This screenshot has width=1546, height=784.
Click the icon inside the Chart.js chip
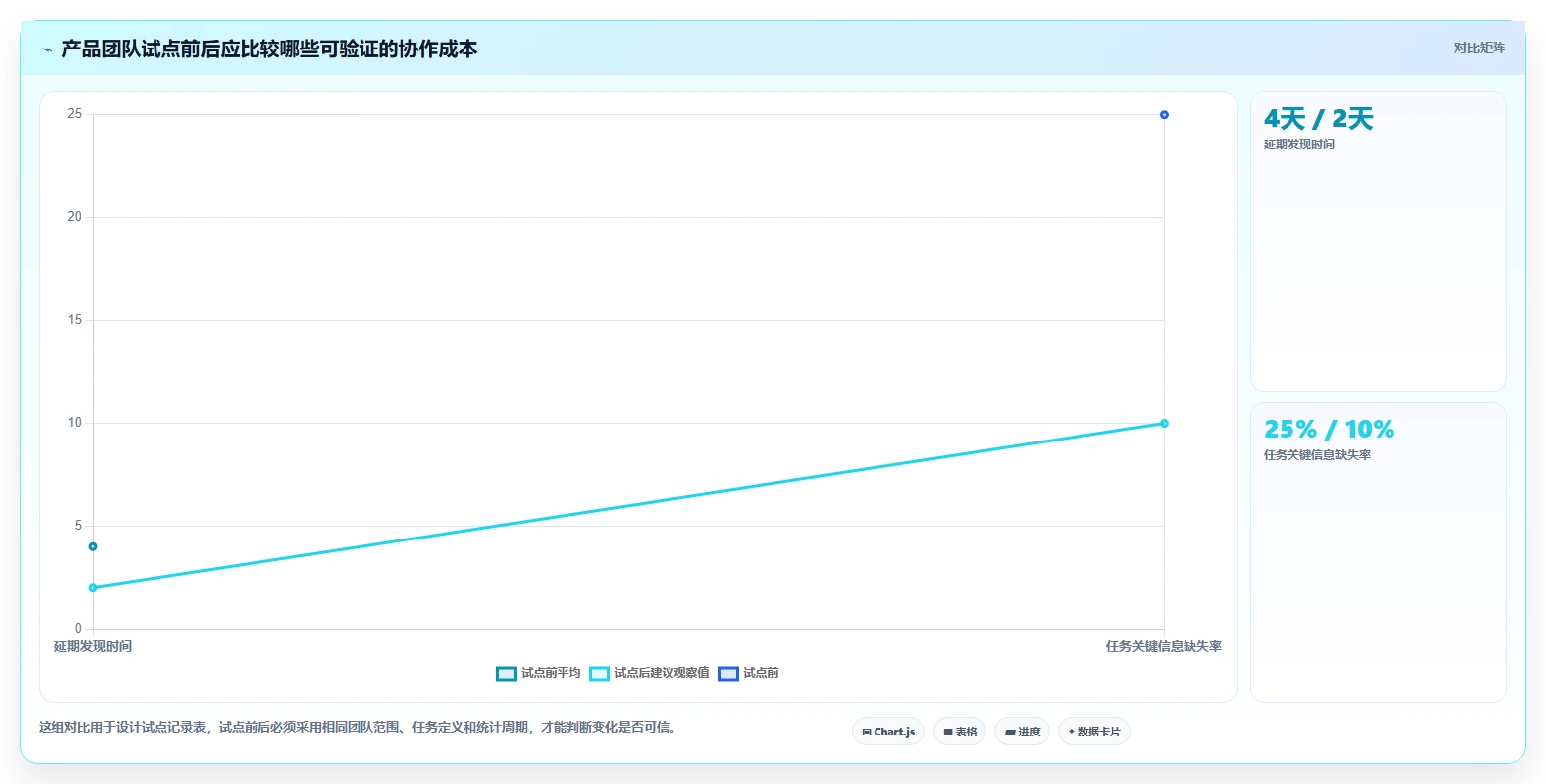click(x=867, y=733)
